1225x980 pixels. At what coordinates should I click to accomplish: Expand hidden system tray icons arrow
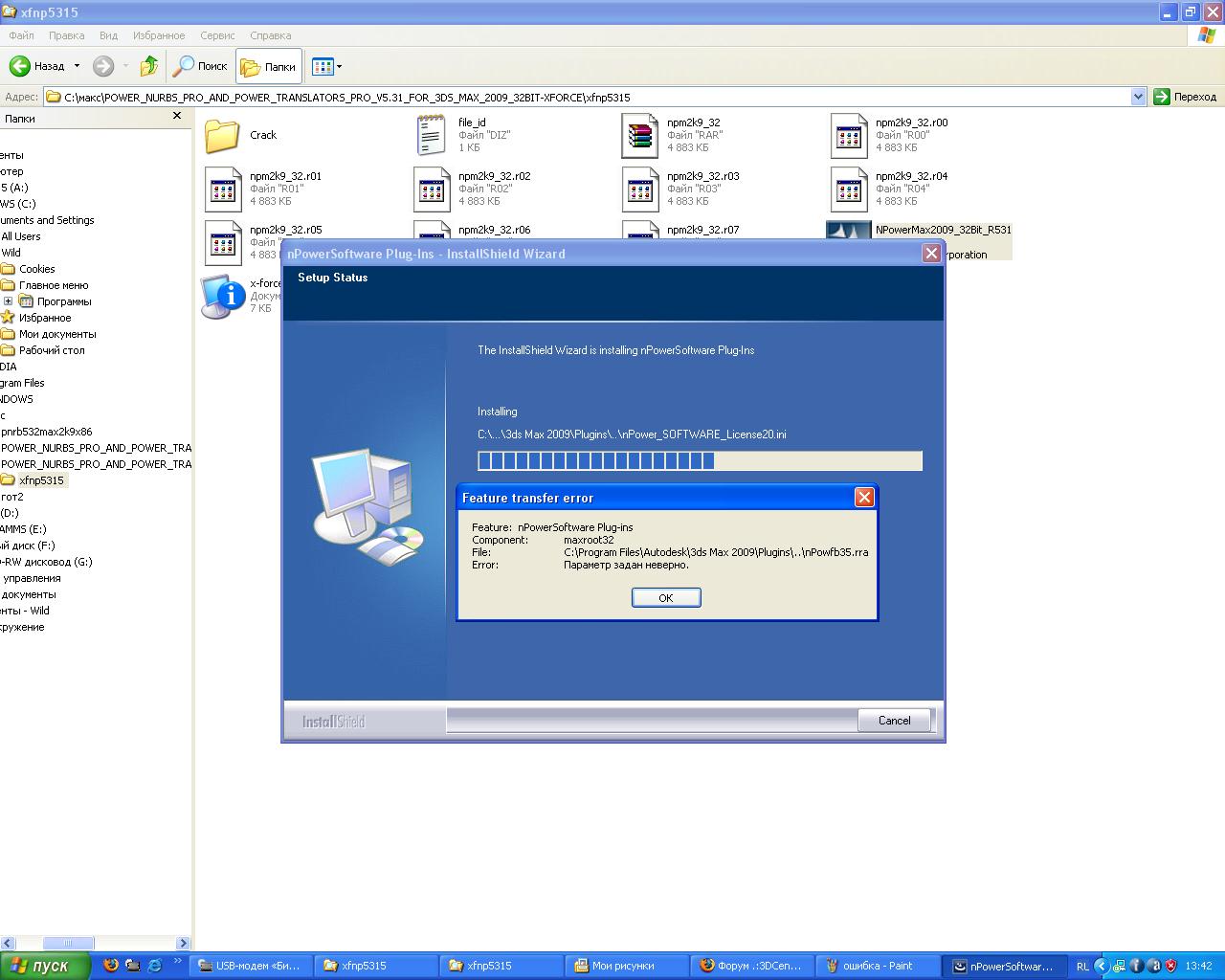click(1101, 967)
